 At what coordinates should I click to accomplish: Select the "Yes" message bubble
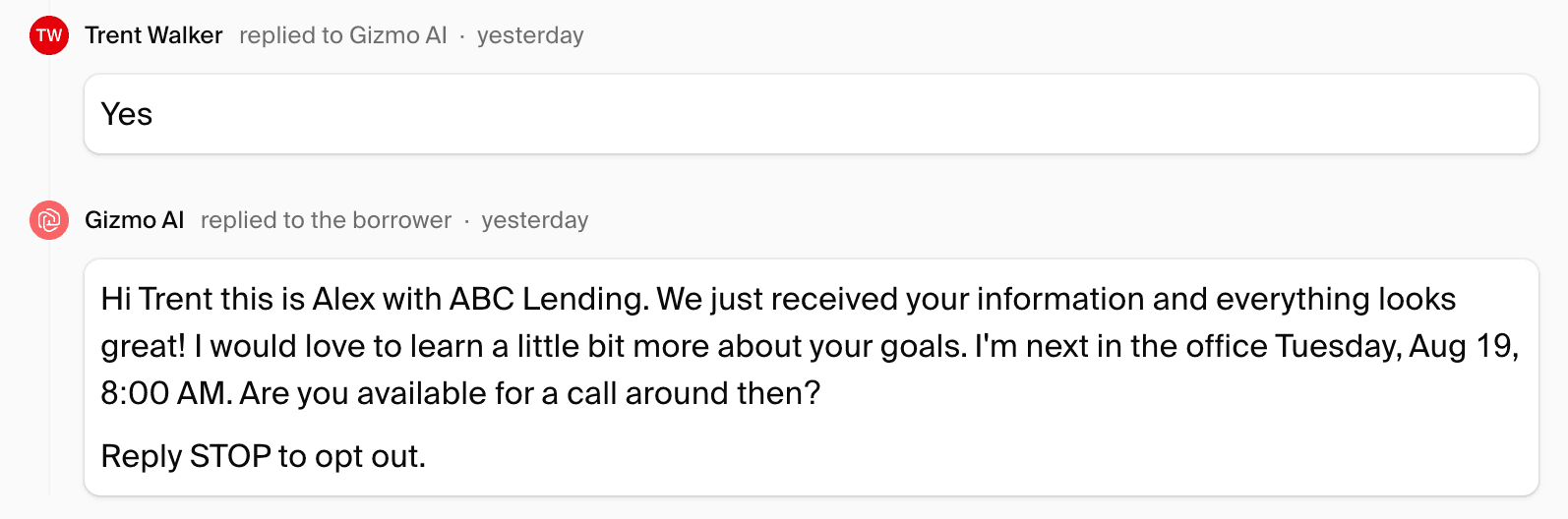pos(811,114)
